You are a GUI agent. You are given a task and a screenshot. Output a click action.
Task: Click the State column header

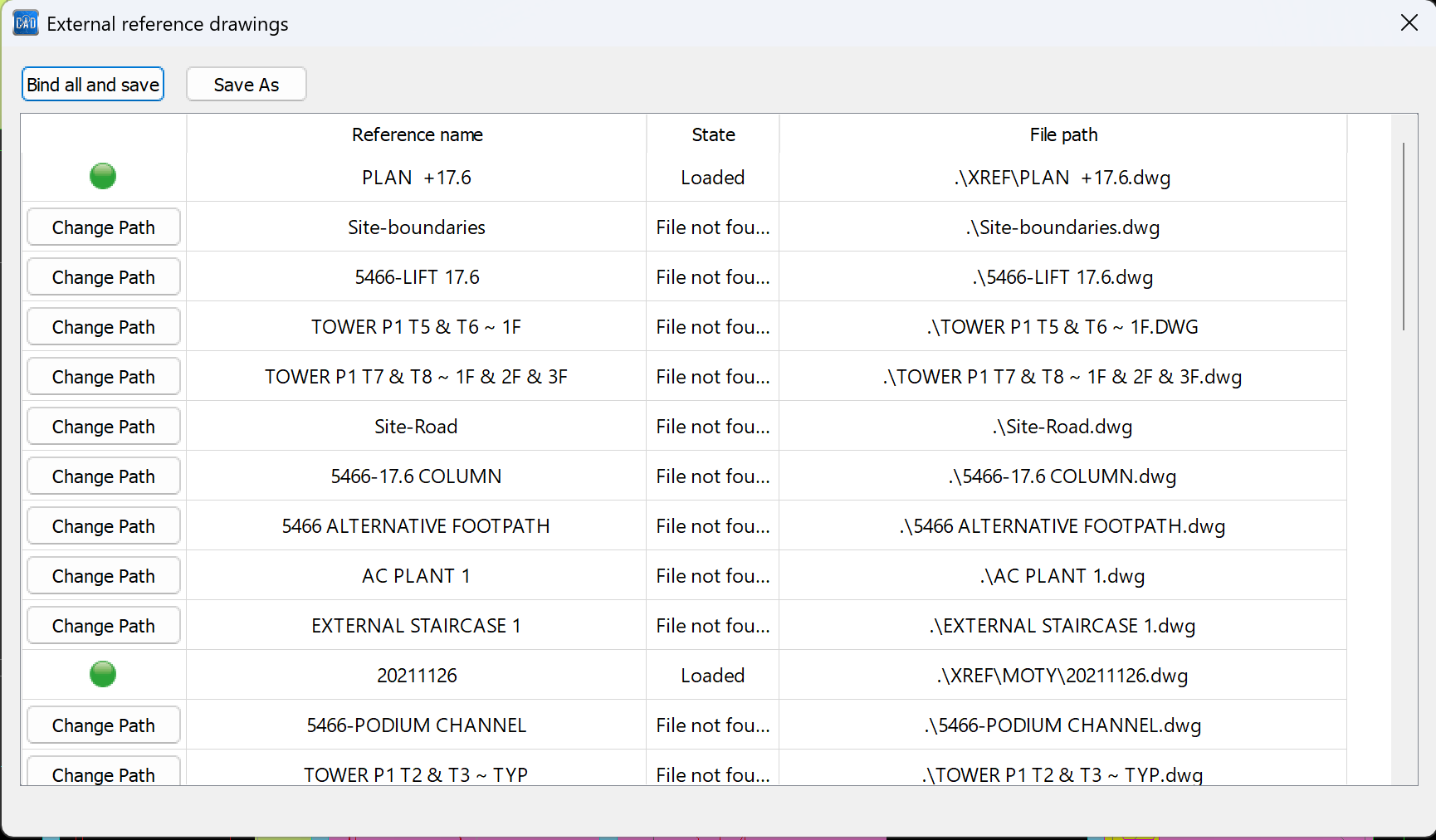713,134
